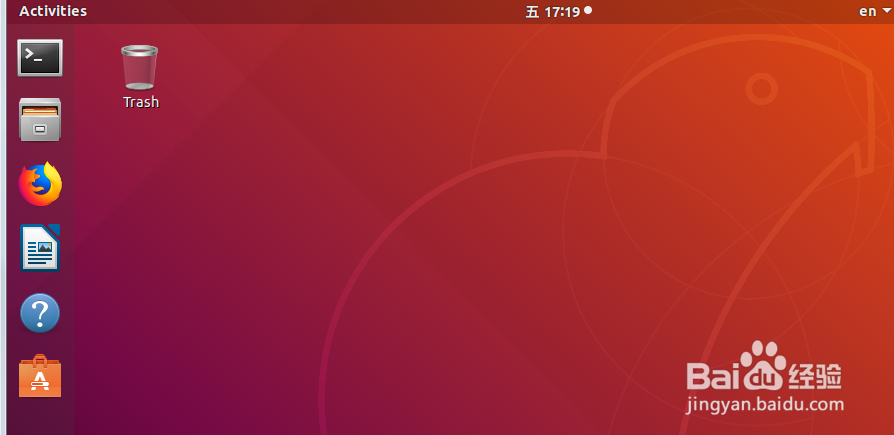This screenshot has height=435, width=894.
Task: Select the Trash icon on the desktop
Action: click(x=140, y=67)
